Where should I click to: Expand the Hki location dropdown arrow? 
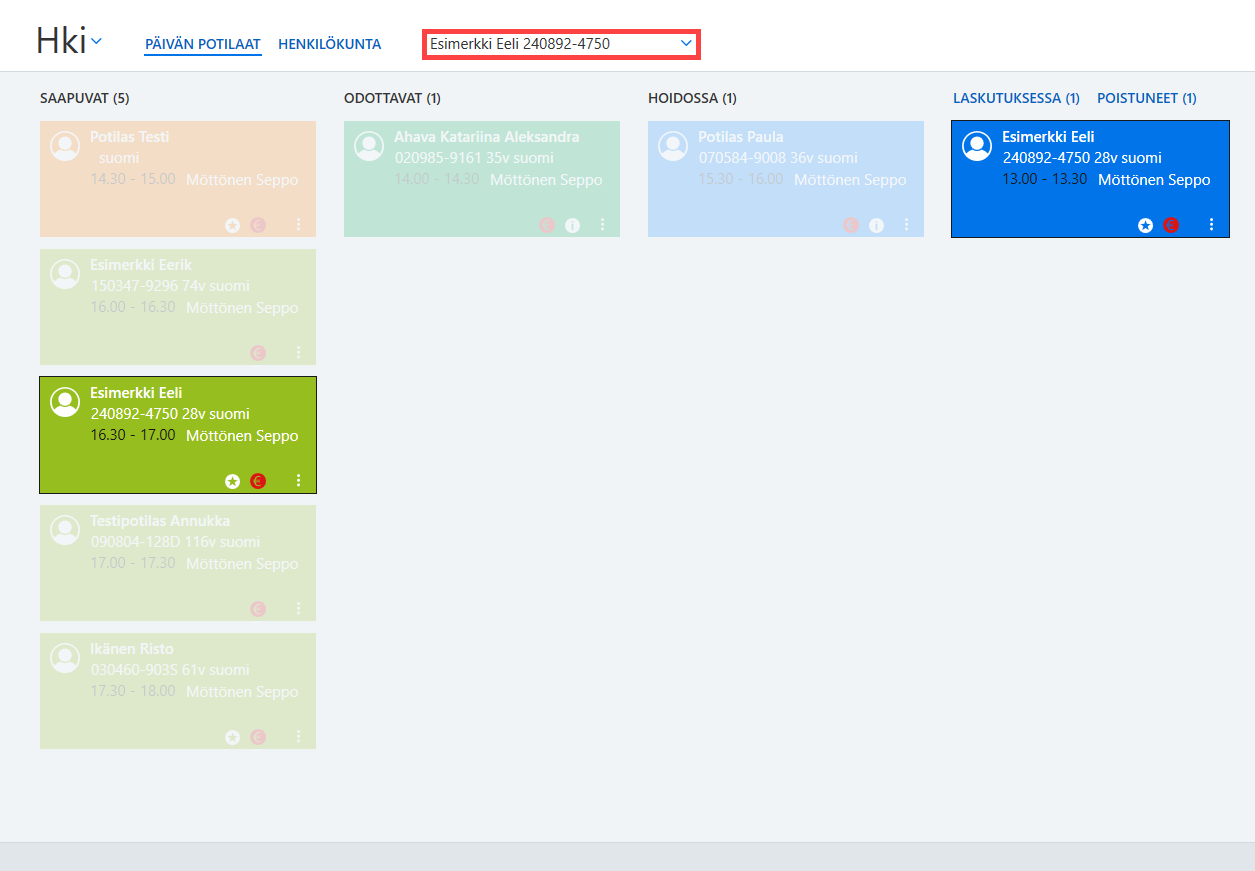point(96,41)
